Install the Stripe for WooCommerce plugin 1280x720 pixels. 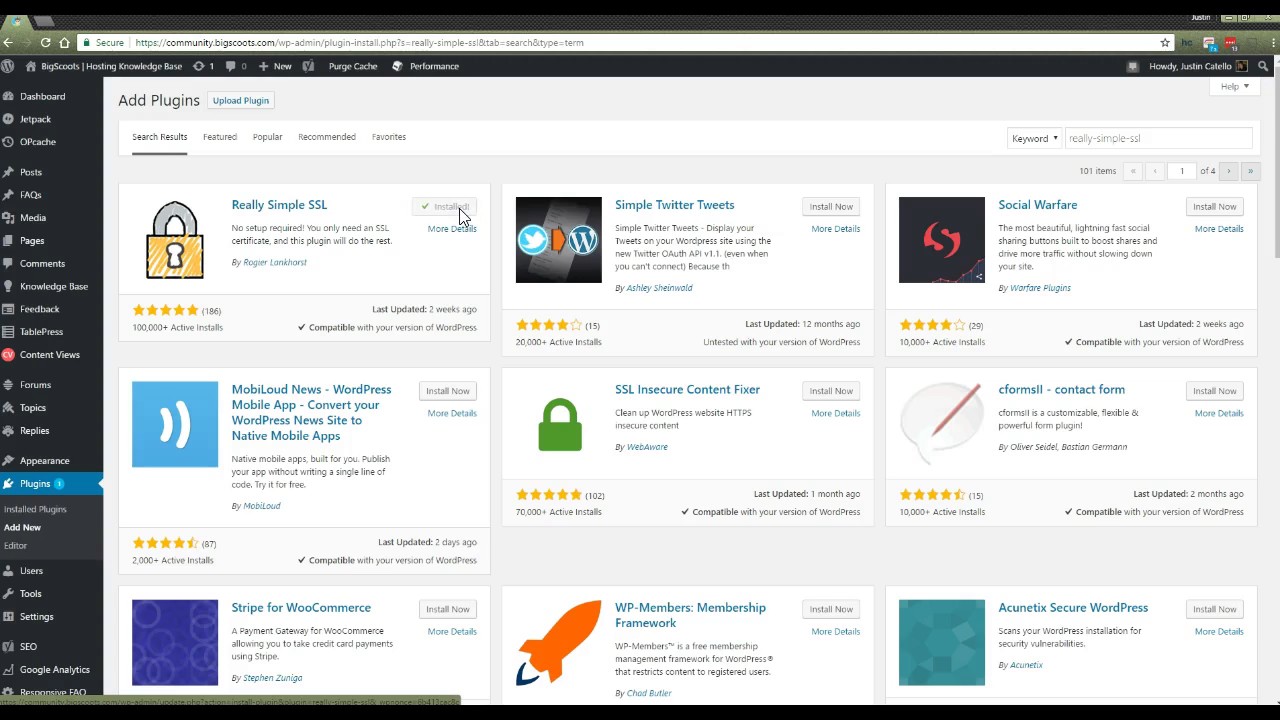click(x=447, y=609)
